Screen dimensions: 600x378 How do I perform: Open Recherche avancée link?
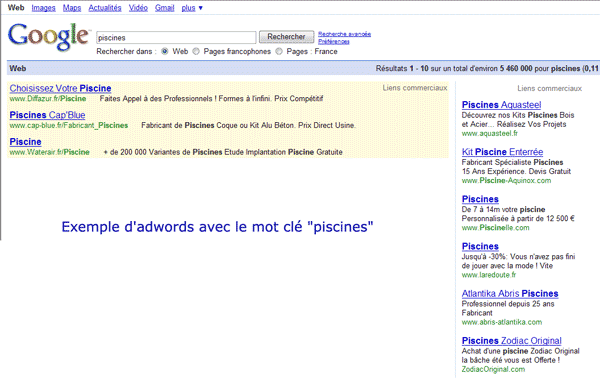(x=344, y=34)
